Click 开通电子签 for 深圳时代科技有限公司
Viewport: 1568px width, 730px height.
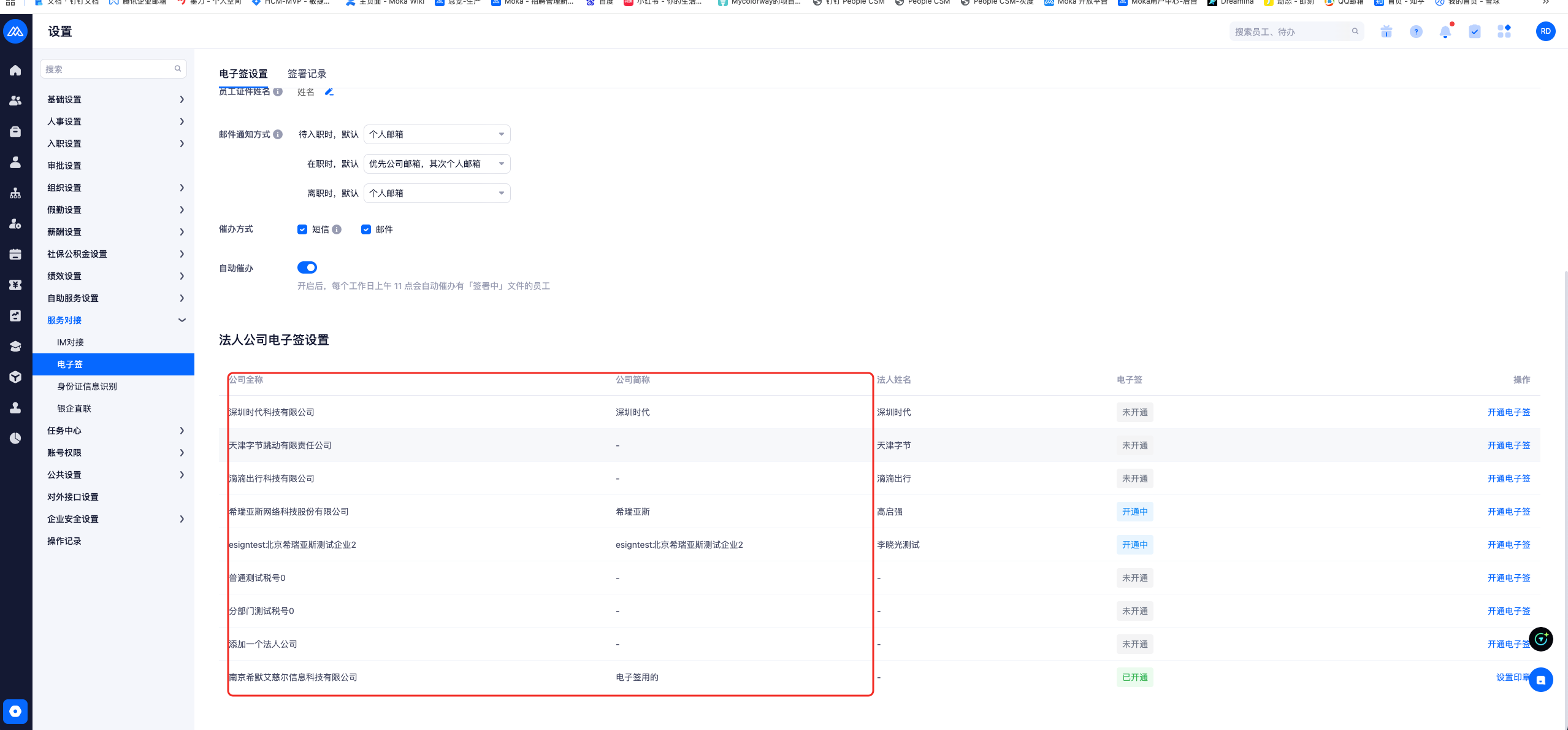click(1508, 412)
